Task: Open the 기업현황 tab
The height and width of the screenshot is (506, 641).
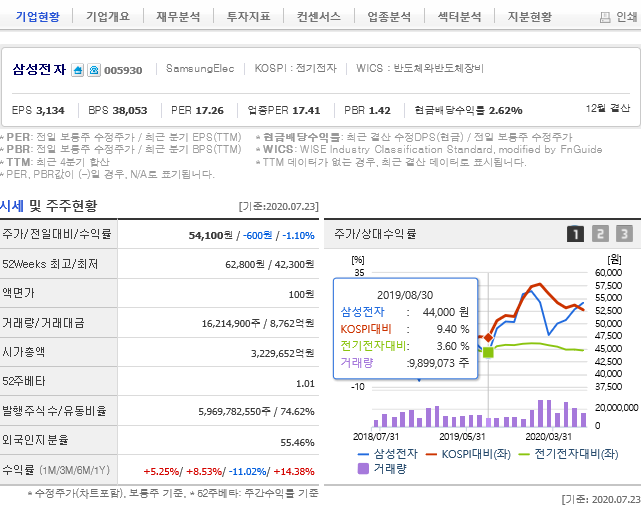Action: (38, 17)
